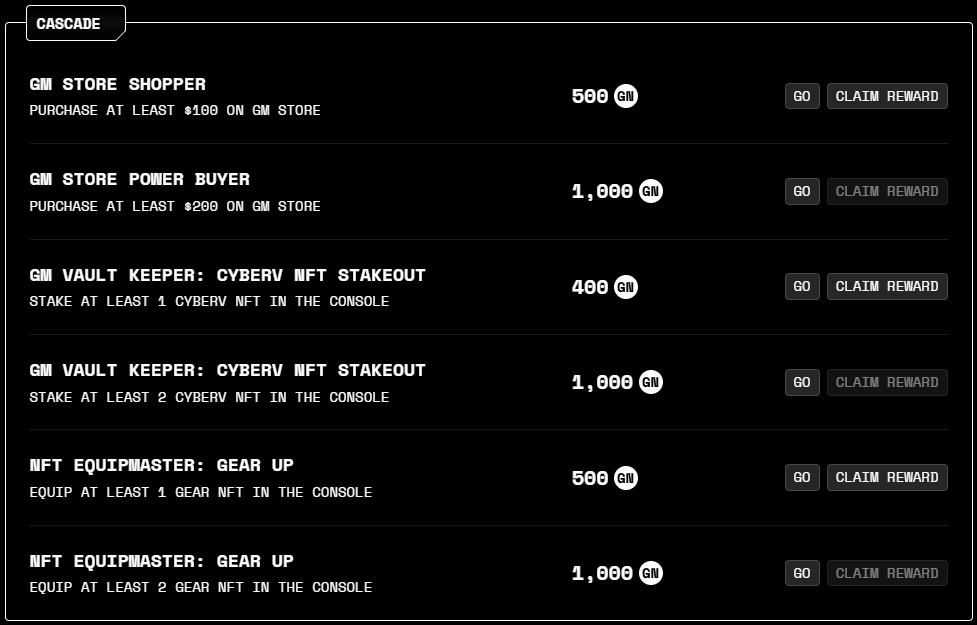This screenshot has height=625, width=977.
Task: Select the Cascade tab label
Action: pyautogui.click(x=69, y=23)
